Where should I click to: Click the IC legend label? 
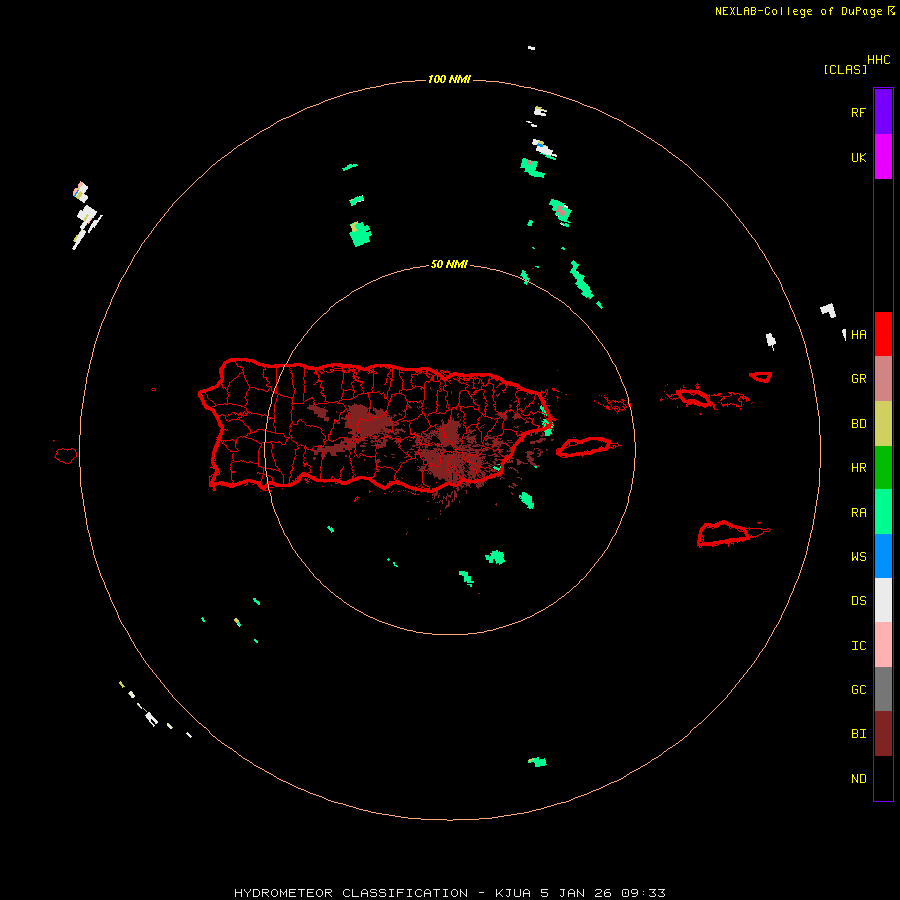click(858, 646)
